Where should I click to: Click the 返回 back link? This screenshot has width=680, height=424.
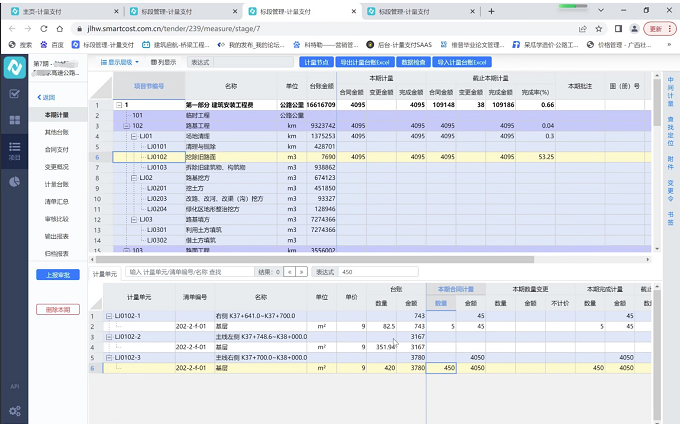tap(47, 97)
